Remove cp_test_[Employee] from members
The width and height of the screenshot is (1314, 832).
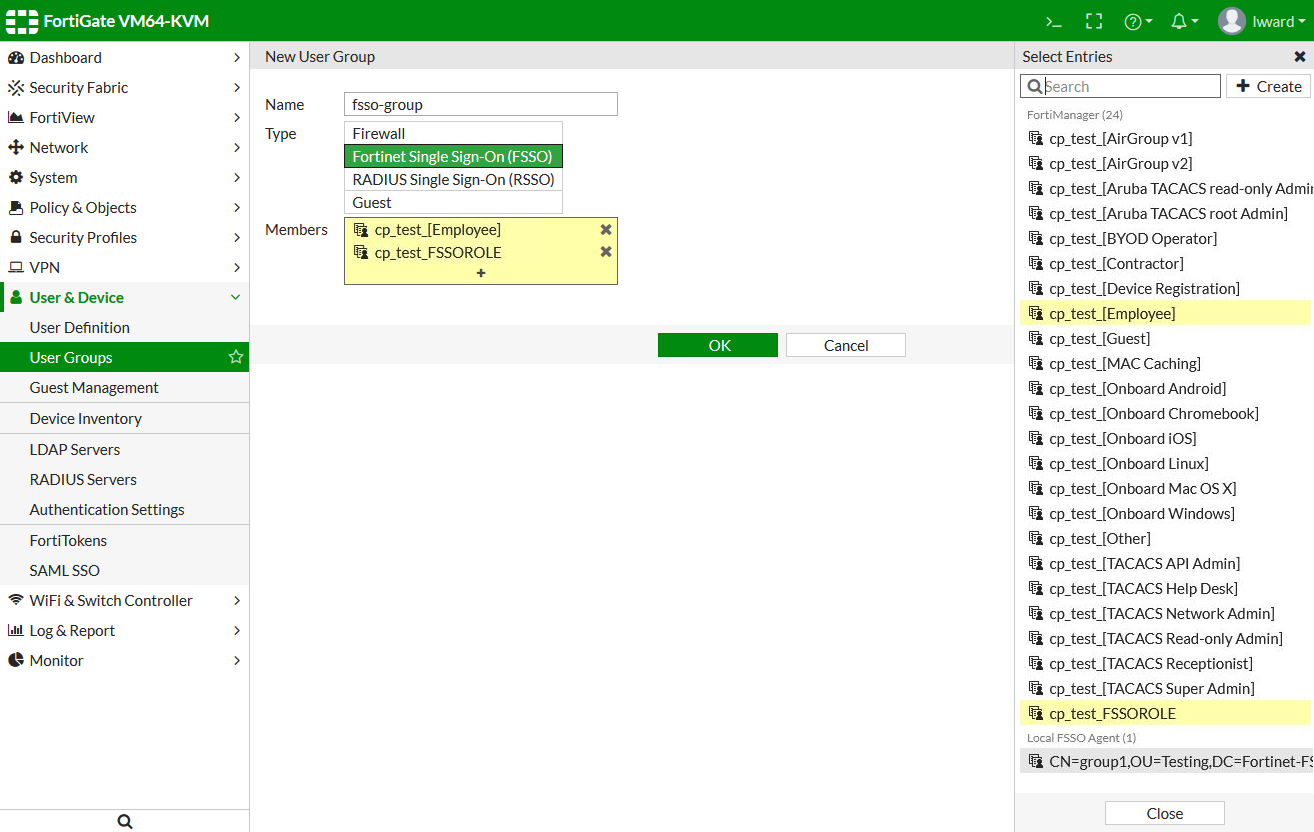pyautogui.click(x=606, y=230)
